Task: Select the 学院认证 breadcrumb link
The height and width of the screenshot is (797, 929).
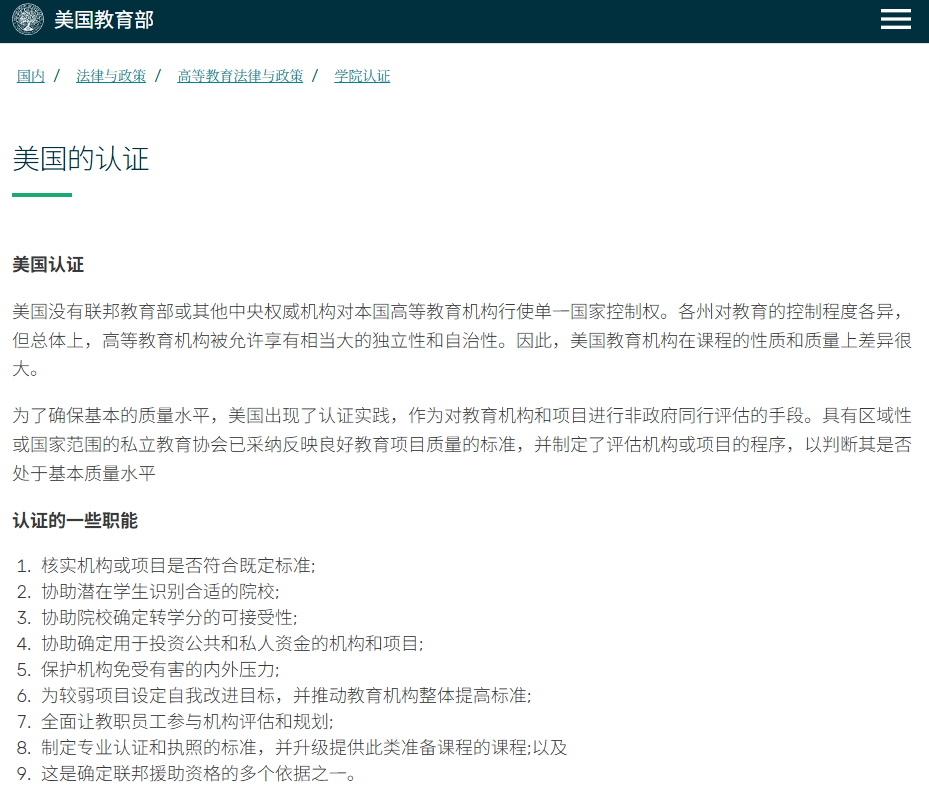Action: click(362, 76)
